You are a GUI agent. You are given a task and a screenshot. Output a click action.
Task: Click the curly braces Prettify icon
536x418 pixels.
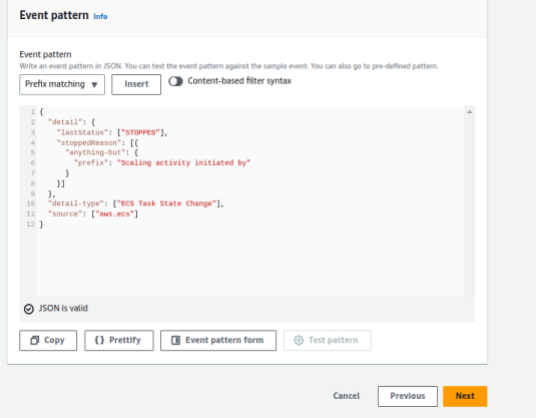pyautogui.click(x=99, y=340)
